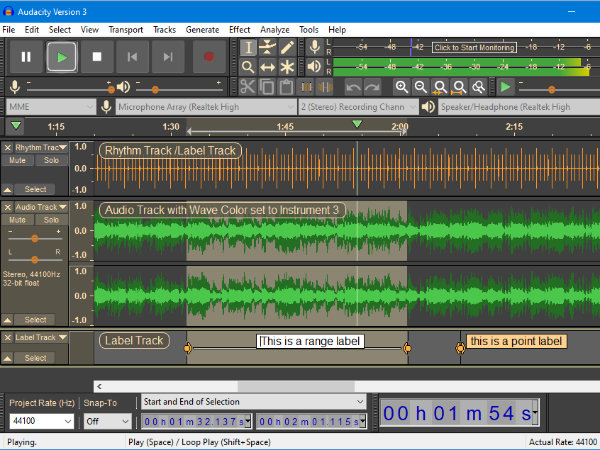Open Stereo Recording Channels dropdown

[x=358, y=107]
